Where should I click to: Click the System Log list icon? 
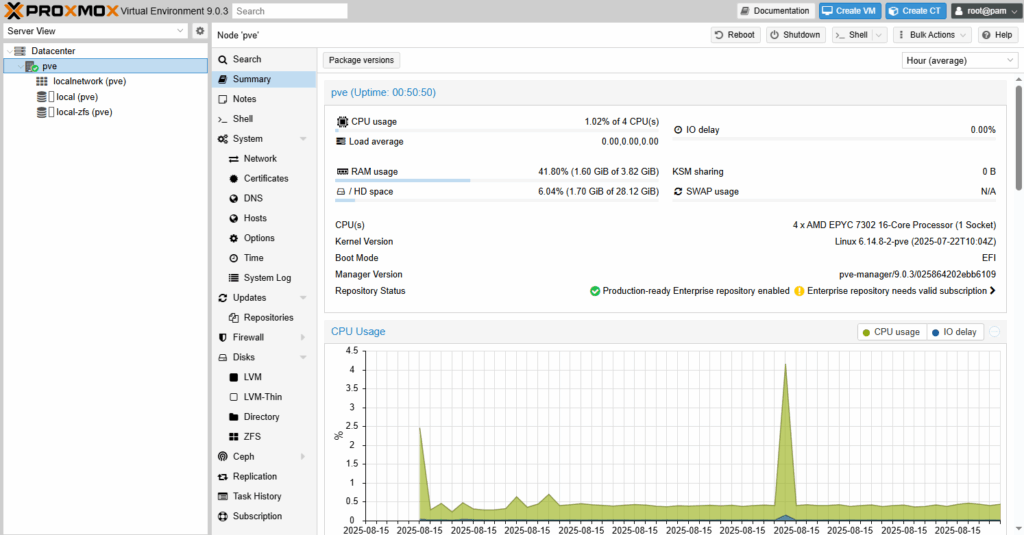point(233,278)
